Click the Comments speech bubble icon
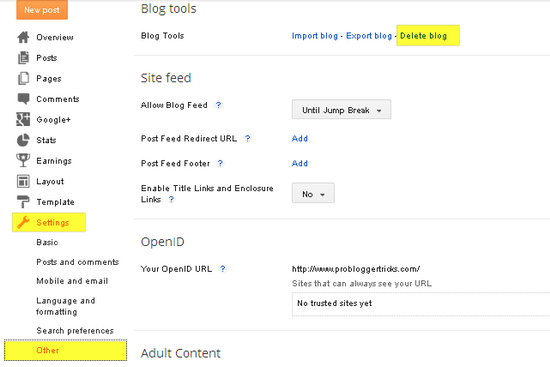 (x=23, y=99)
